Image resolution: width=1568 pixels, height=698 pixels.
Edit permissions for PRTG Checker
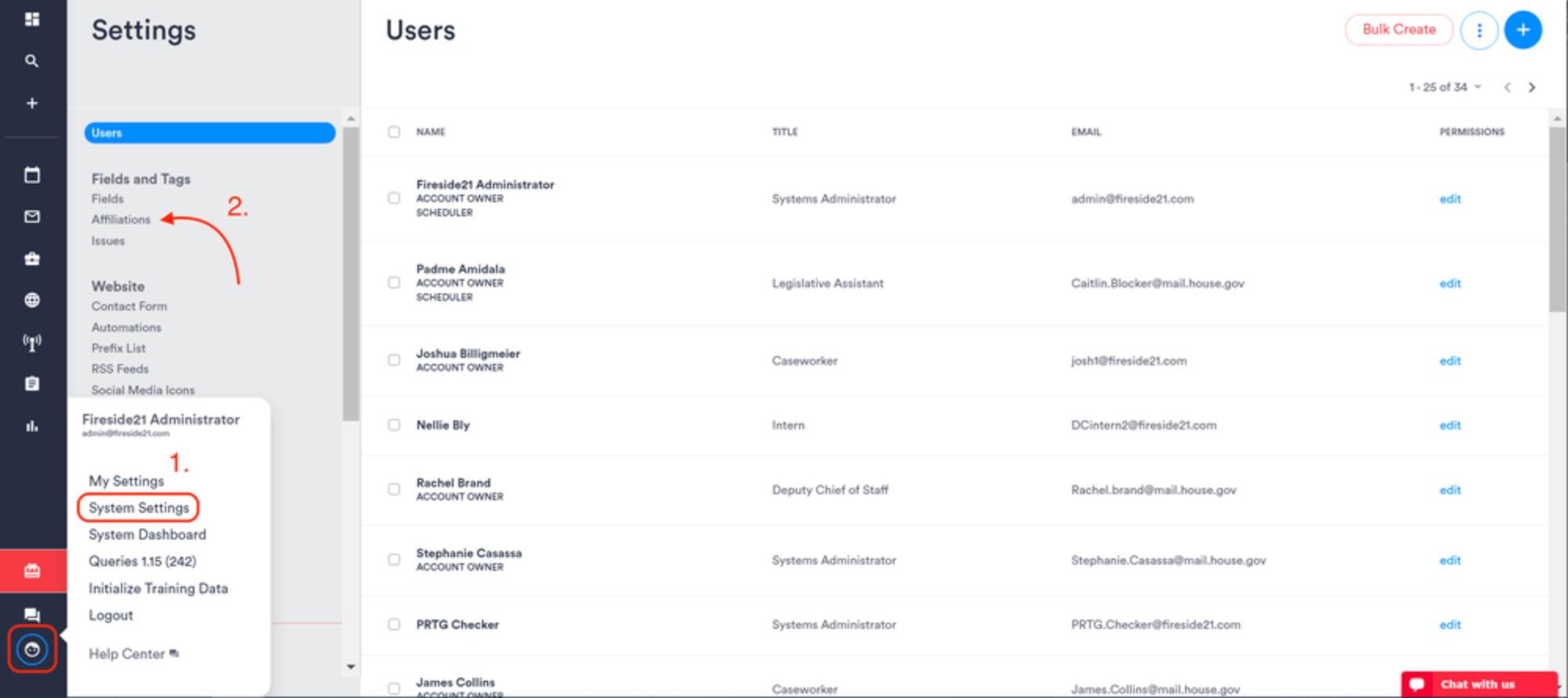[x=1450, y=624]
